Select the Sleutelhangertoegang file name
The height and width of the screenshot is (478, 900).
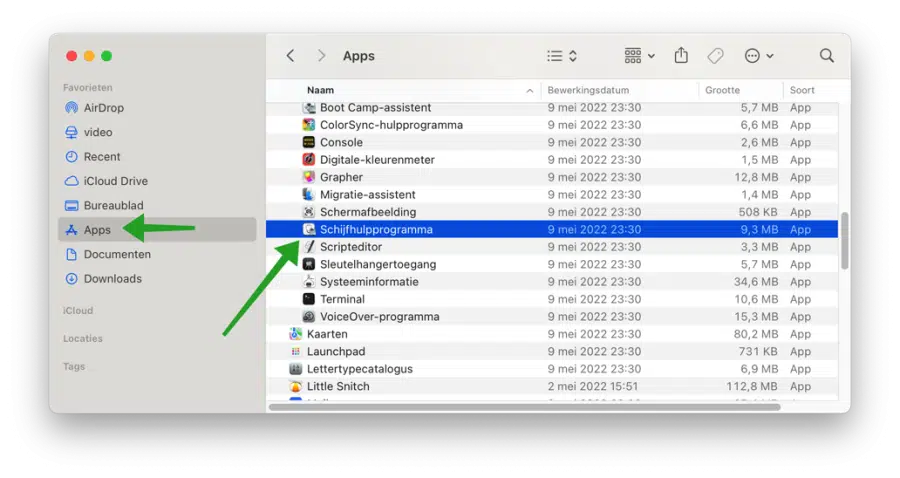click(378, 264)
